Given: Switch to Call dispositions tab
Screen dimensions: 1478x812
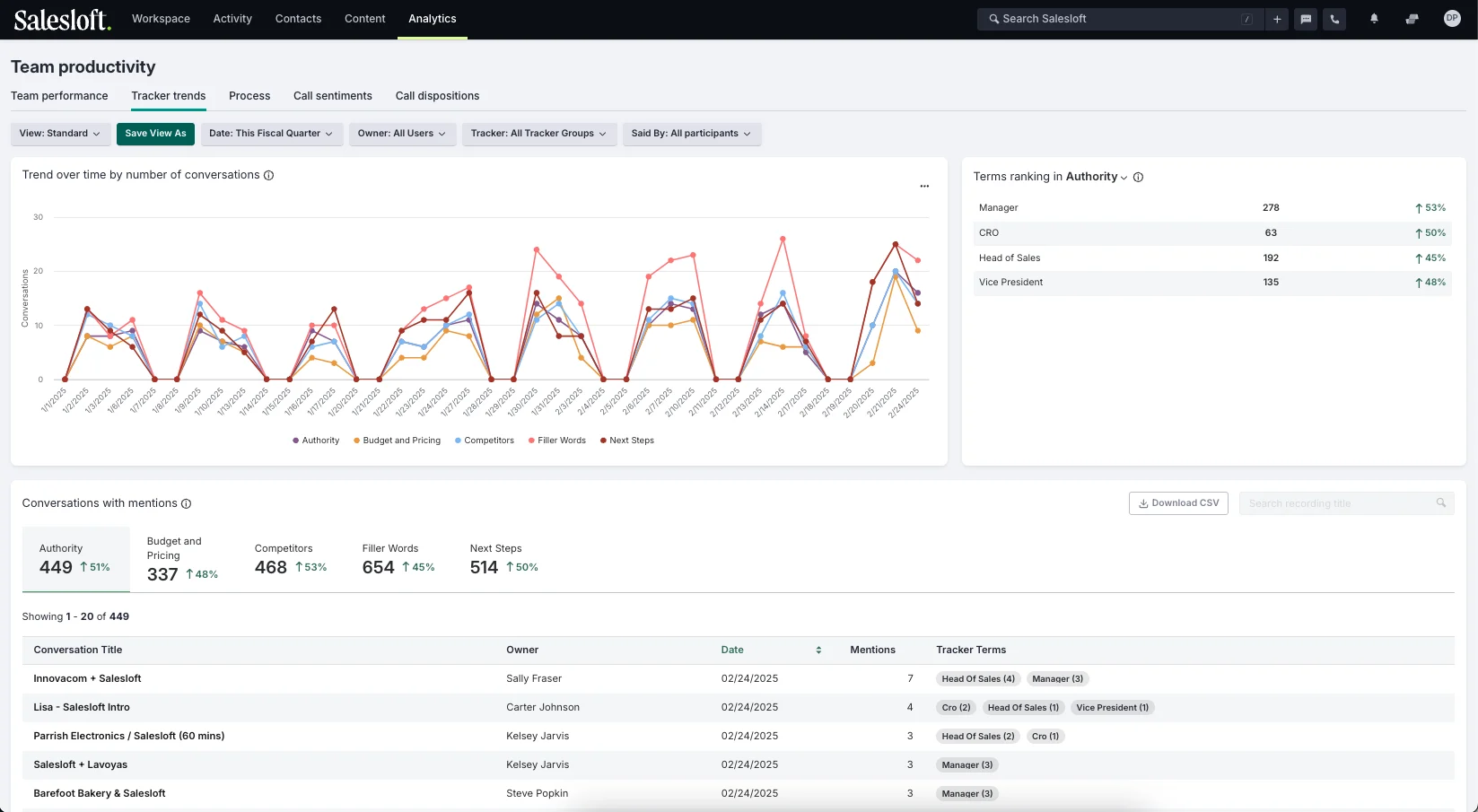Looking at the screenshot, I should [x=438, y=96].
